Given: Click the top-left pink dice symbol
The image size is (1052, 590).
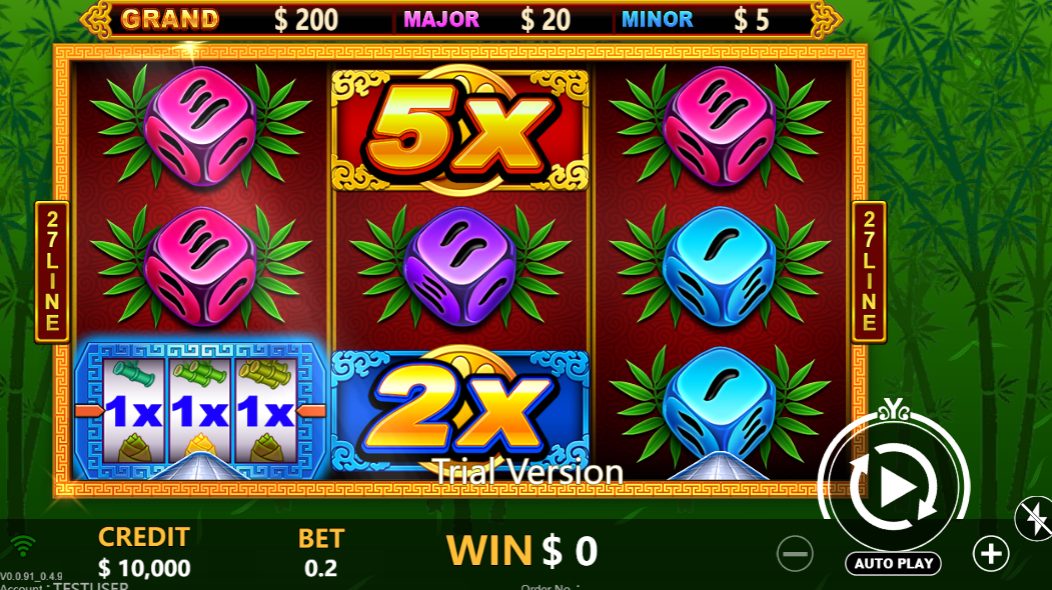Looking at the screenshot, I should click(201, 125).
